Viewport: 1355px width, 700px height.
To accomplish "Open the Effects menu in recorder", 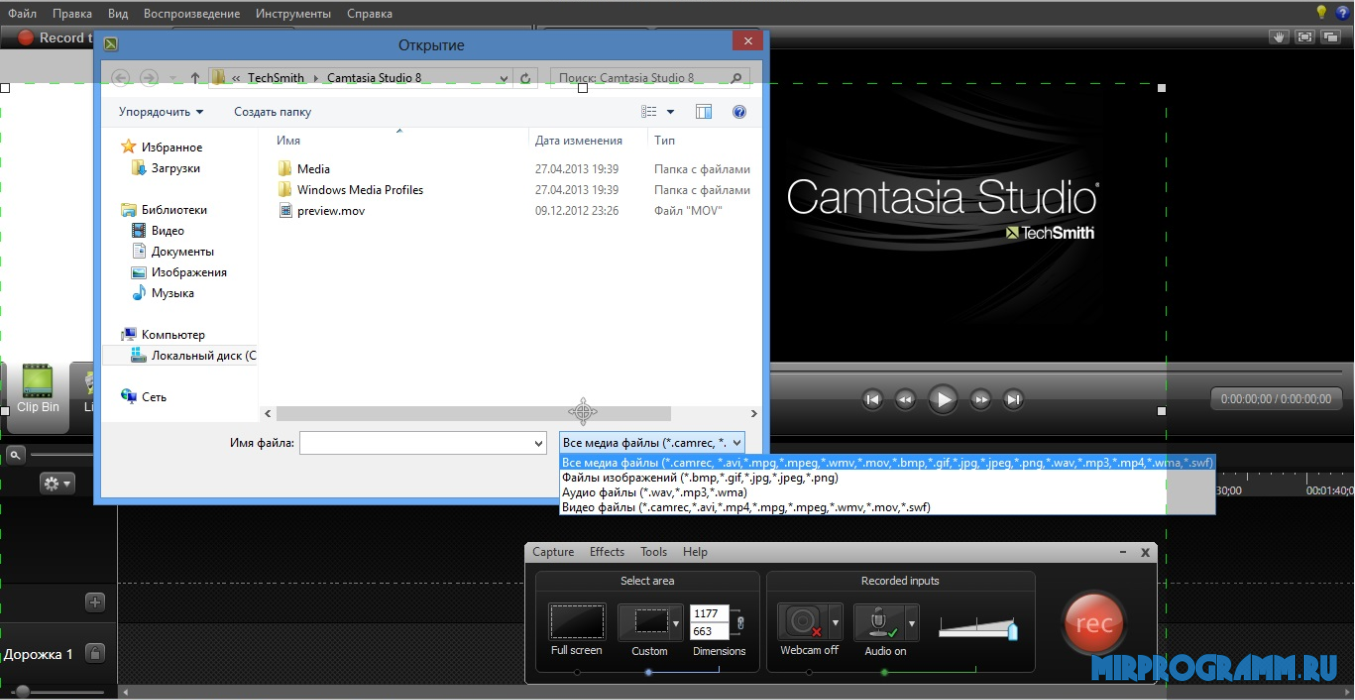I will coord(607,552).
